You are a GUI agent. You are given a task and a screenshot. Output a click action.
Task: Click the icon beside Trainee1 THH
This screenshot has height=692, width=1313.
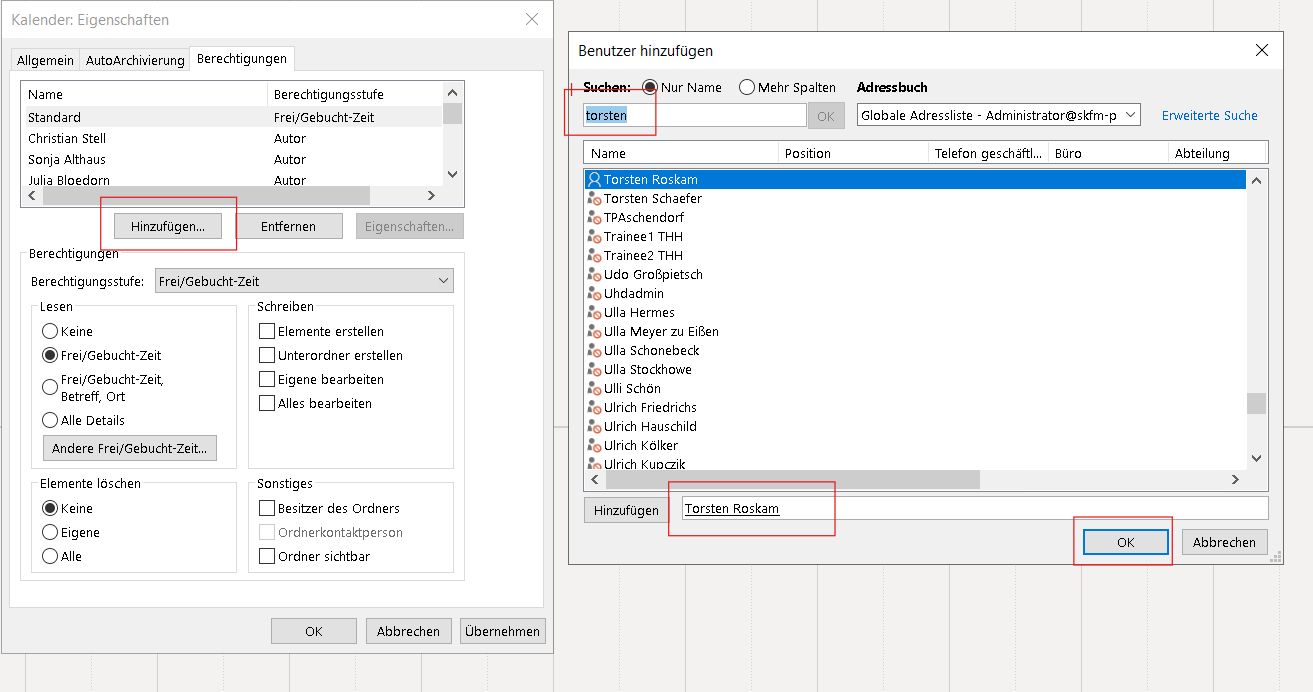click(594, 237)
